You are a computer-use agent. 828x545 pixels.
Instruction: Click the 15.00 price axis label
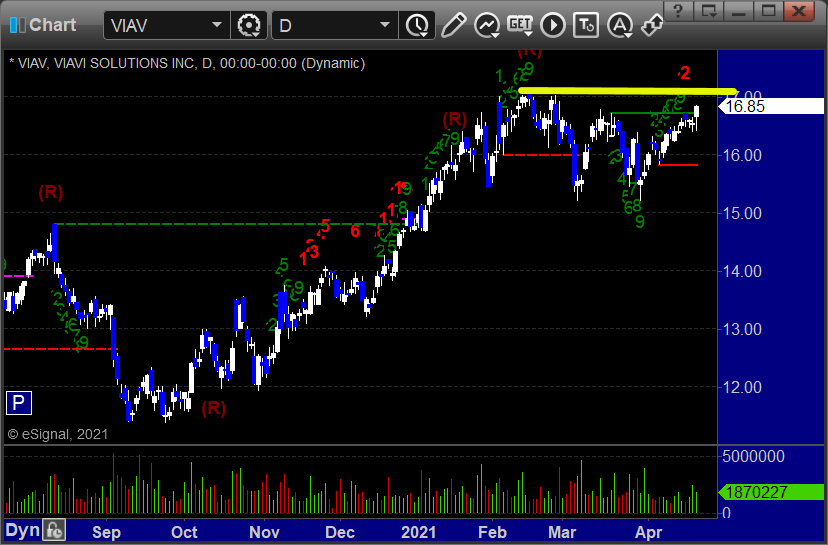742,213
